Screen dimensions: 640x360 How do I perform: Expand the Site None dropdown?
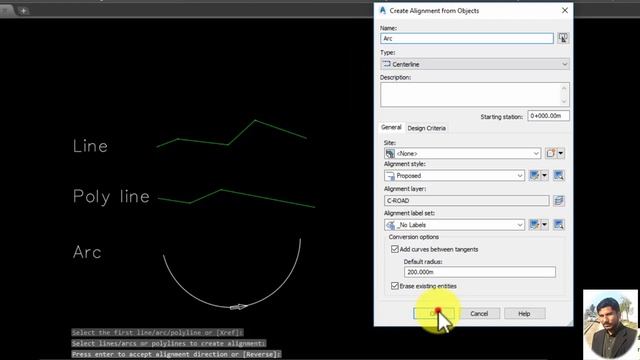[x=462, y=153]
